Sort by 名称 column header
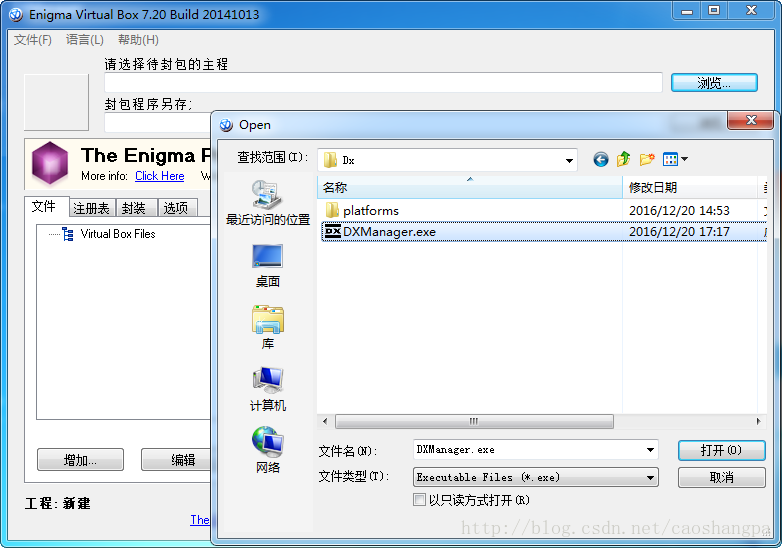This screenshot has height=548, width=782. 469,187
